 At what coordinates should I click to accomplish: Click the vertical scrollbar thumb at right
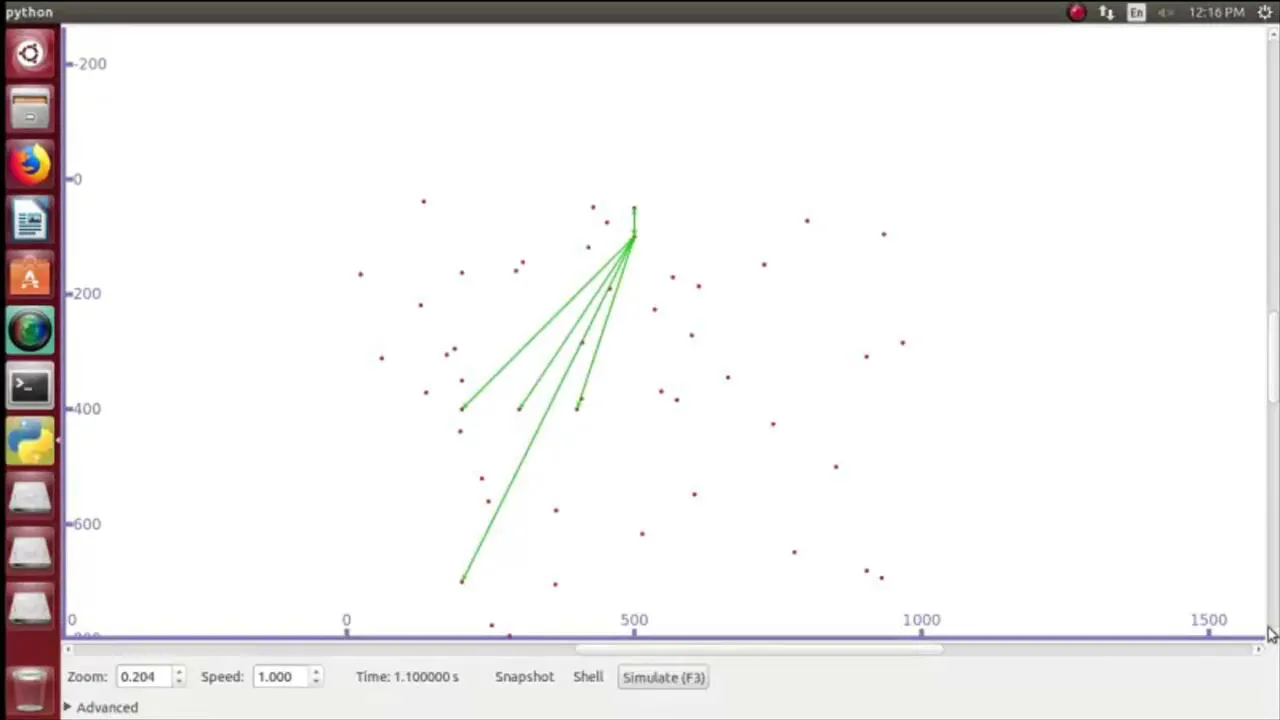tap(1273, 358)
